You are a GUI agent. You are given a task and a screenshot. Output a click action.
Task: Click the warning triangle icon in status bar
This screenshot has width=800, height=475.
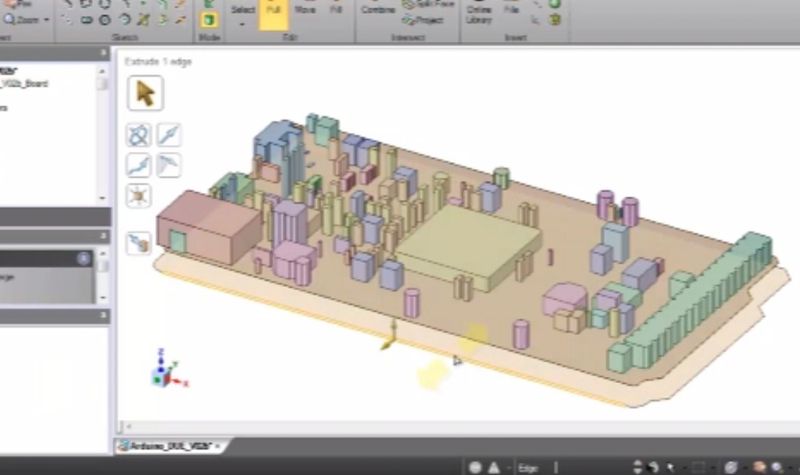[x=493, y=467]
